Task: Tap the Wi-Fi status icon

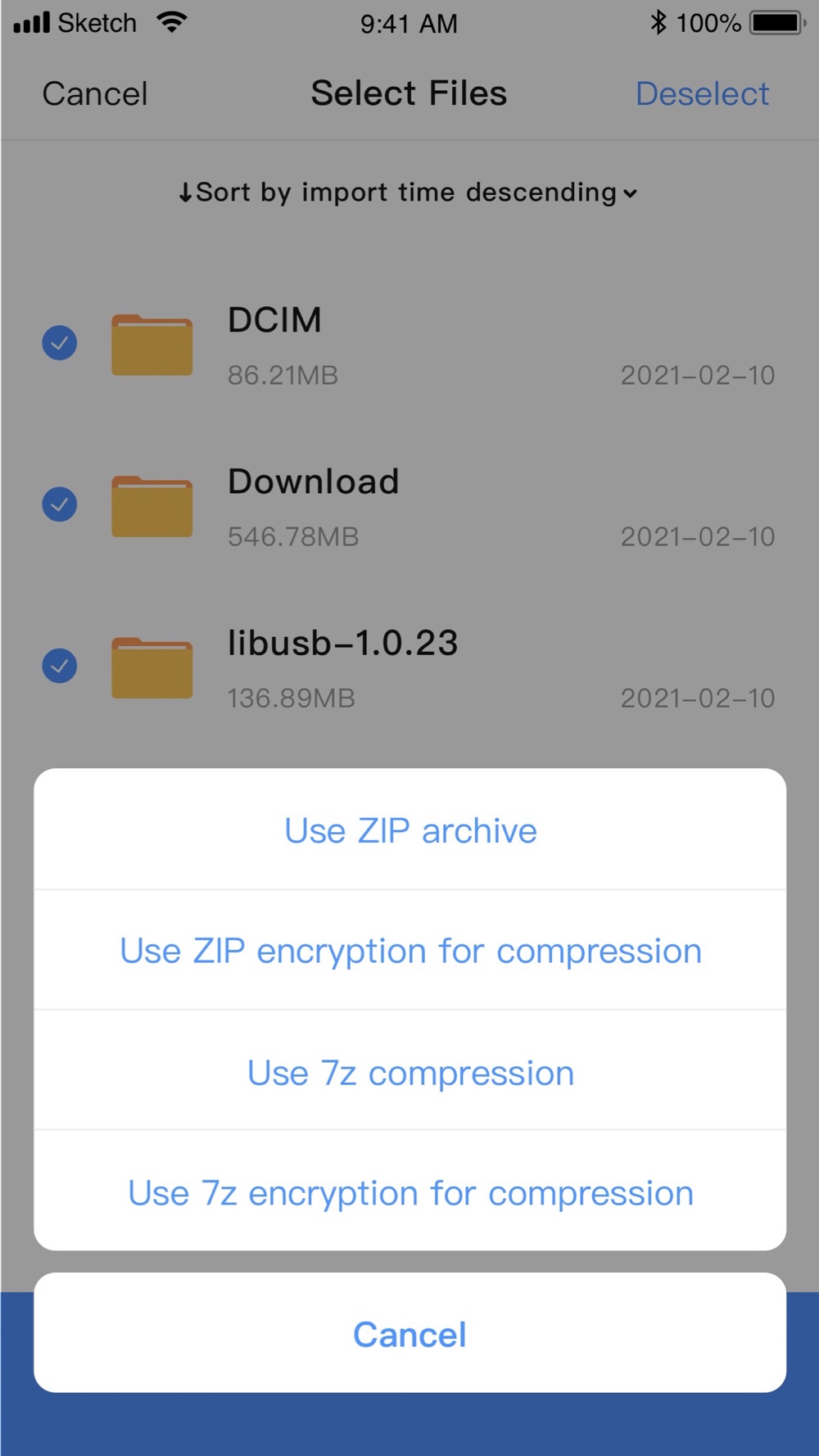Action: click(x=172, y=22)
